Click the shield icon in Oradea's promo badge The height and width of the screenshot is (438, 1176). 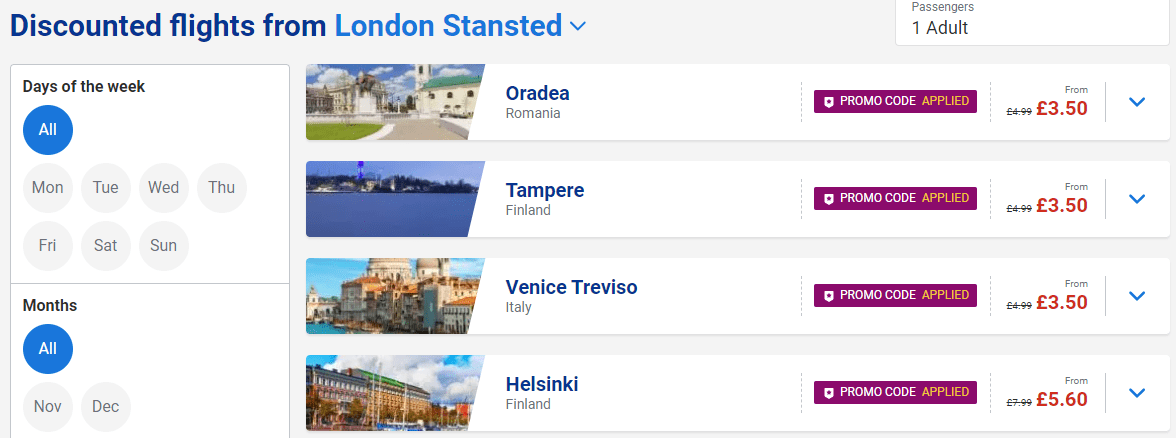click(829, 102)
